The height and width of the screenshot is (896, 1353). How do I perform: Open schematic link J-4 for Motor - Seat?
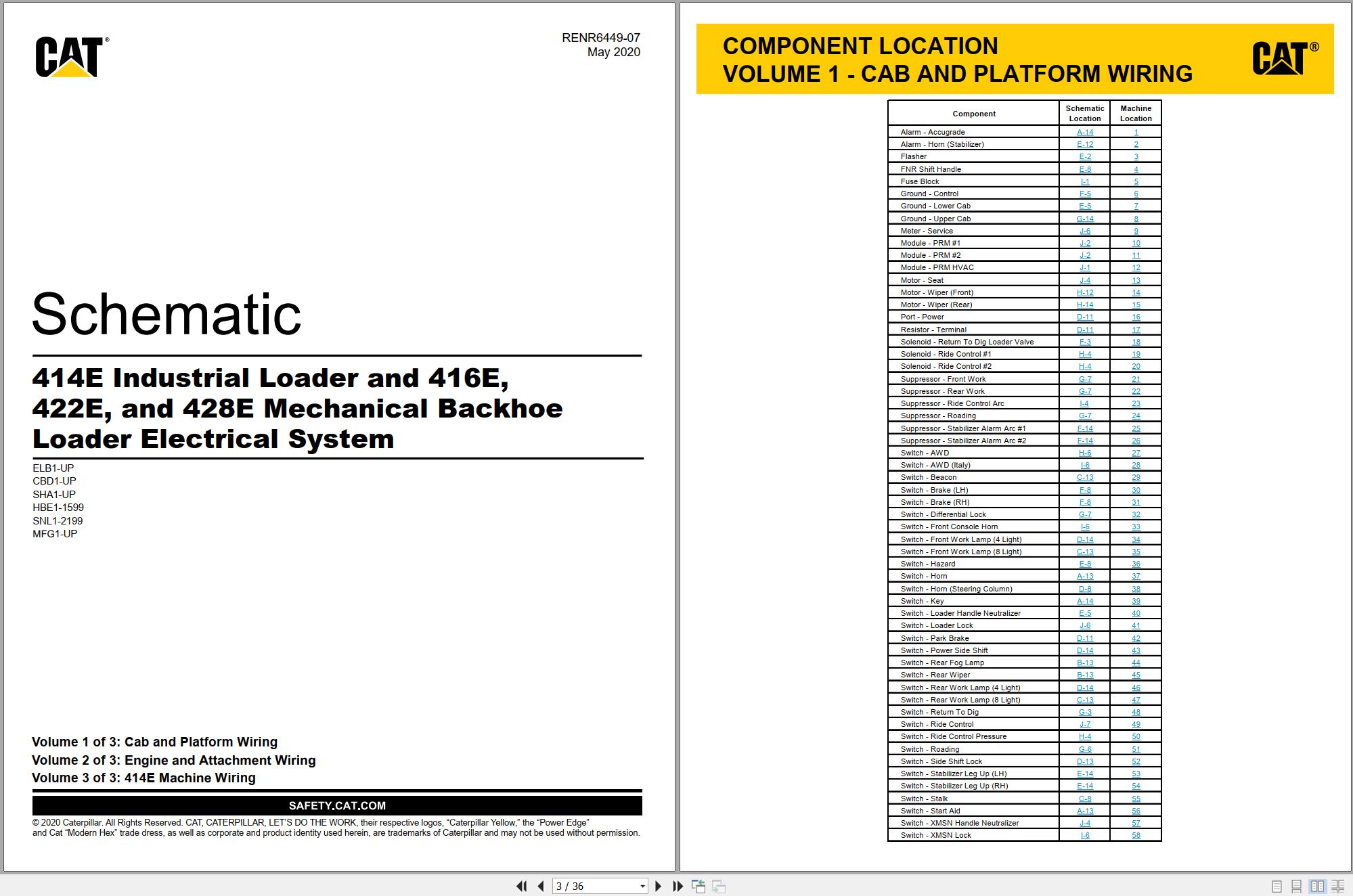pos(1085,280)
